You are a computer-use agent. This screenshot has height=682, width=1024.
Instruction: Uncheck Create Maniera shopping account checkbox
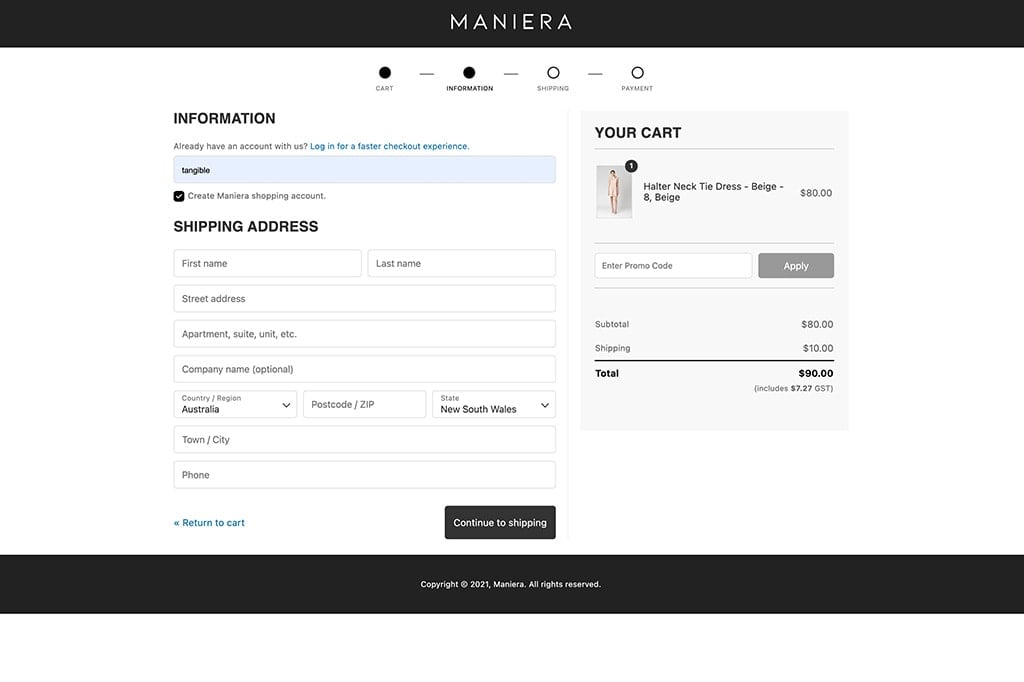(179, 196)
